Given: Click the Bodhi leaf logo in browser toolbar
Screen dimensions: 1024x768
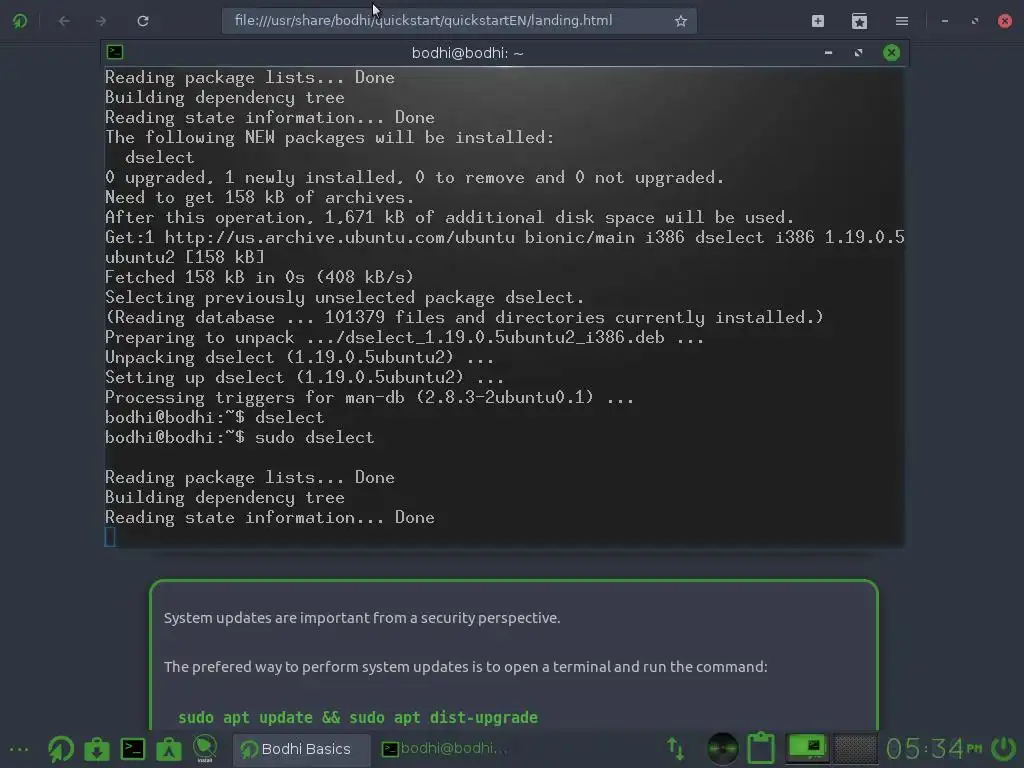Looking at the screenshot, I should click(20, 21).
